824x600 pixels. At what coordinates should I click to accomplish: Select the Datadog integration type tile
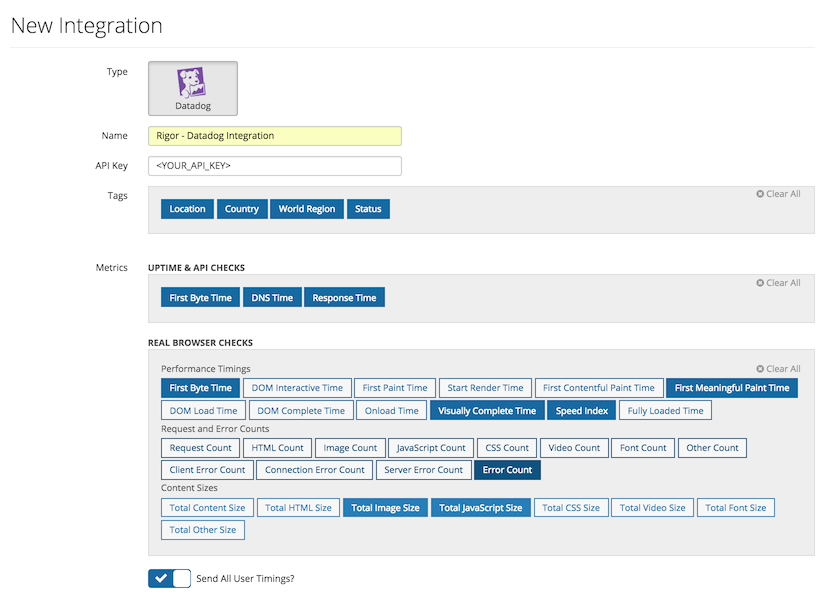click(x=192, y=88)
